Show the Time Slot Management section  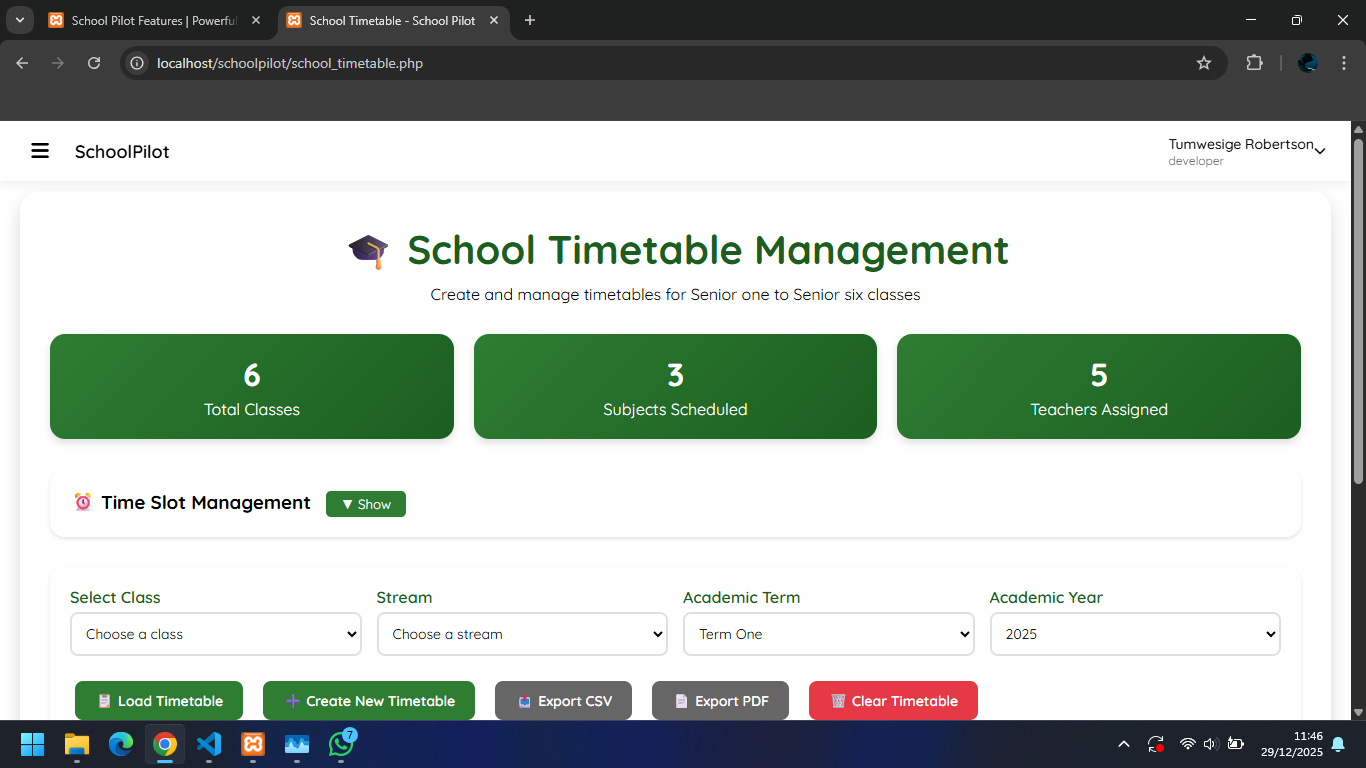pyautogui.click(x=365, y=503)
